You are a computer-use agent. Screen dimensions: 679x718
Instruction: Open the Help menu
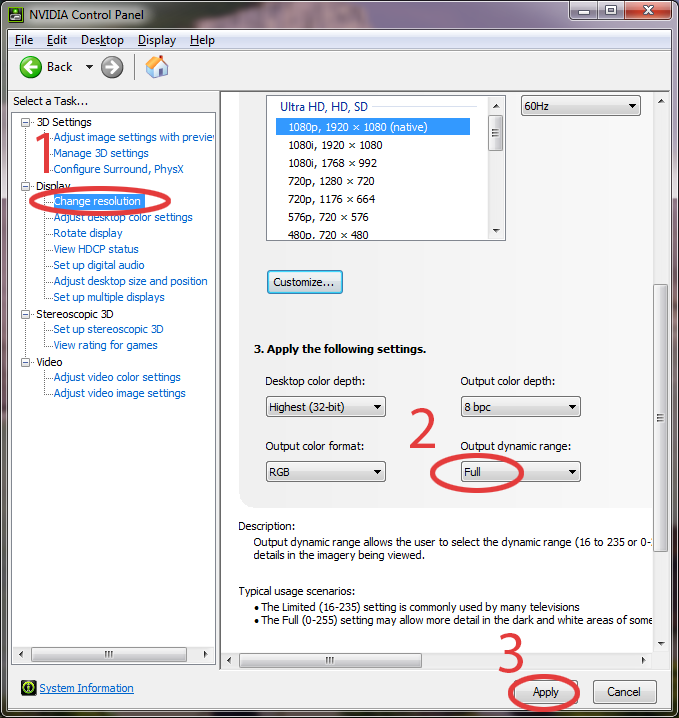coord(202,40)
